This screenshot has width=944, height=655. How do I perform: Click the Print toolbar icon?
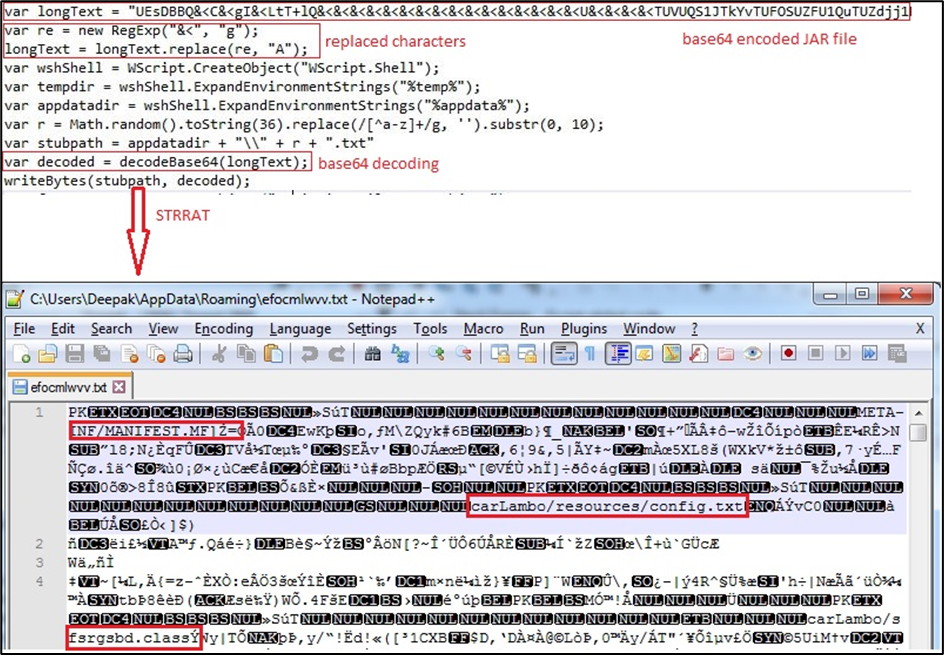[183, 353]
